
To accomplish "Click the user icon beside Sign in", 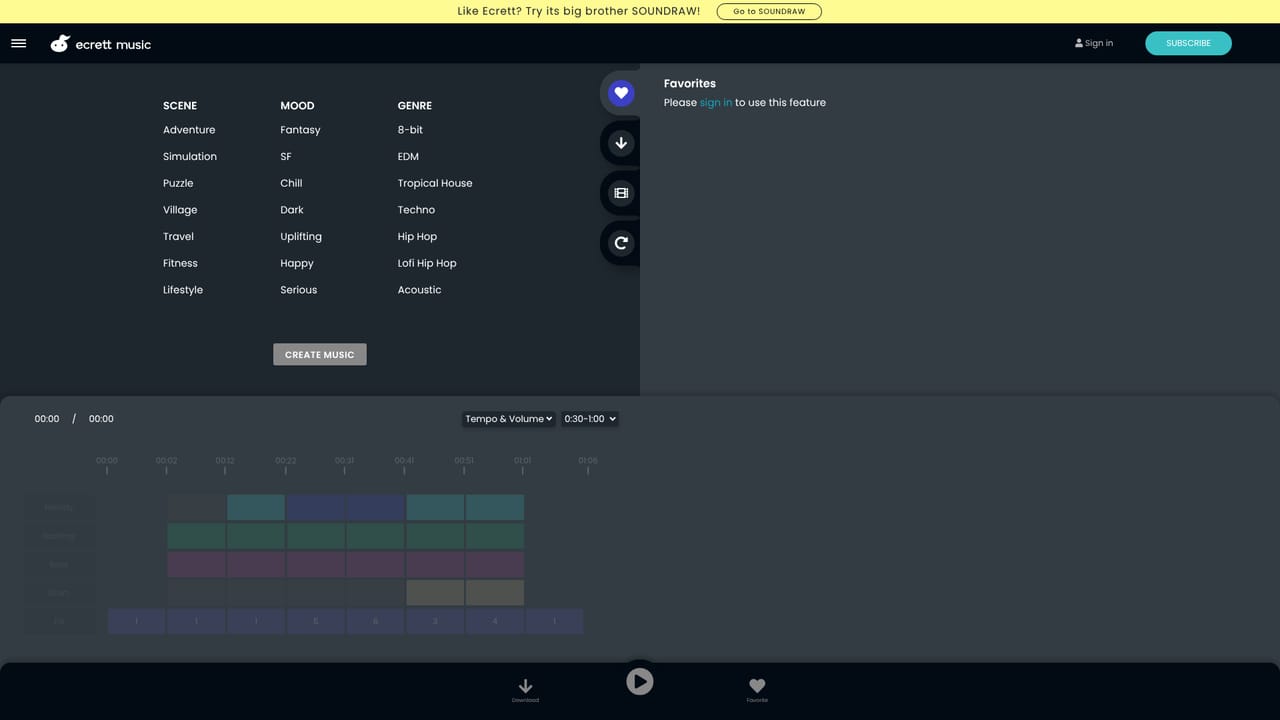I will point(1079,43).
